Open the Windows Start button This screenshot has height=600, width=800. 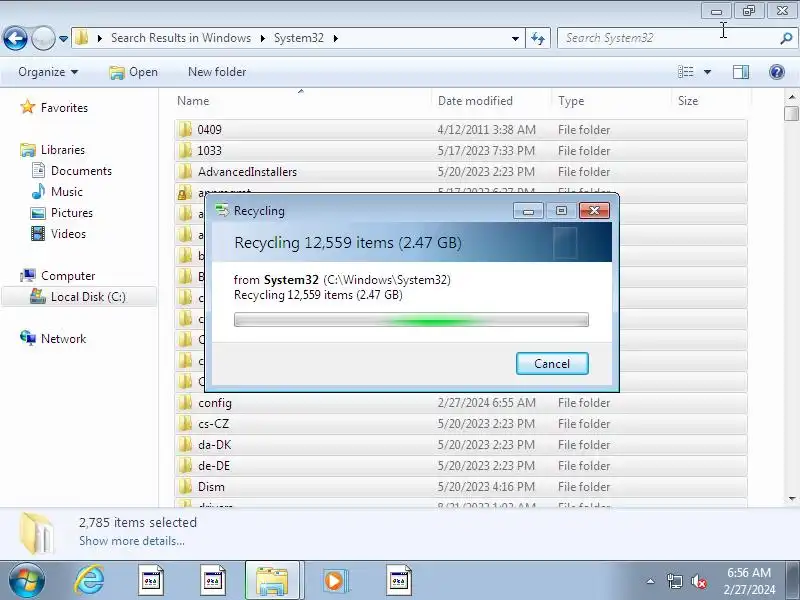(x=26, y=581)
